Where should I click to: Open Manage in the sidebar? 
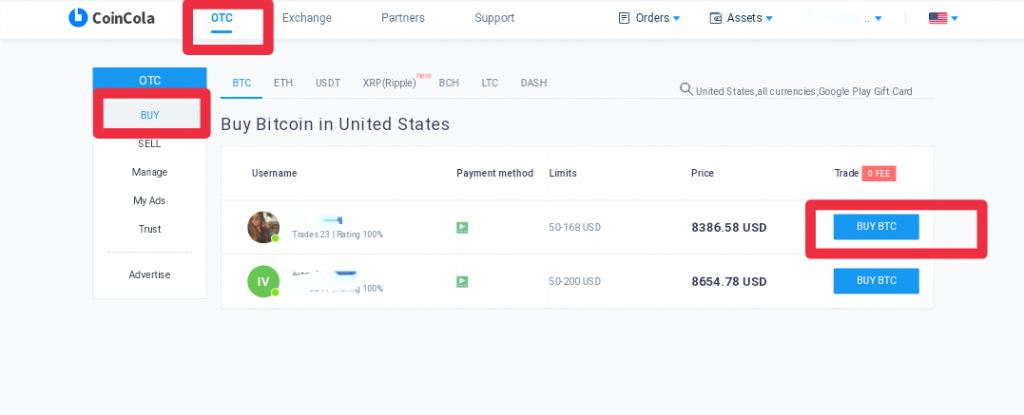[x=150, y=173]
